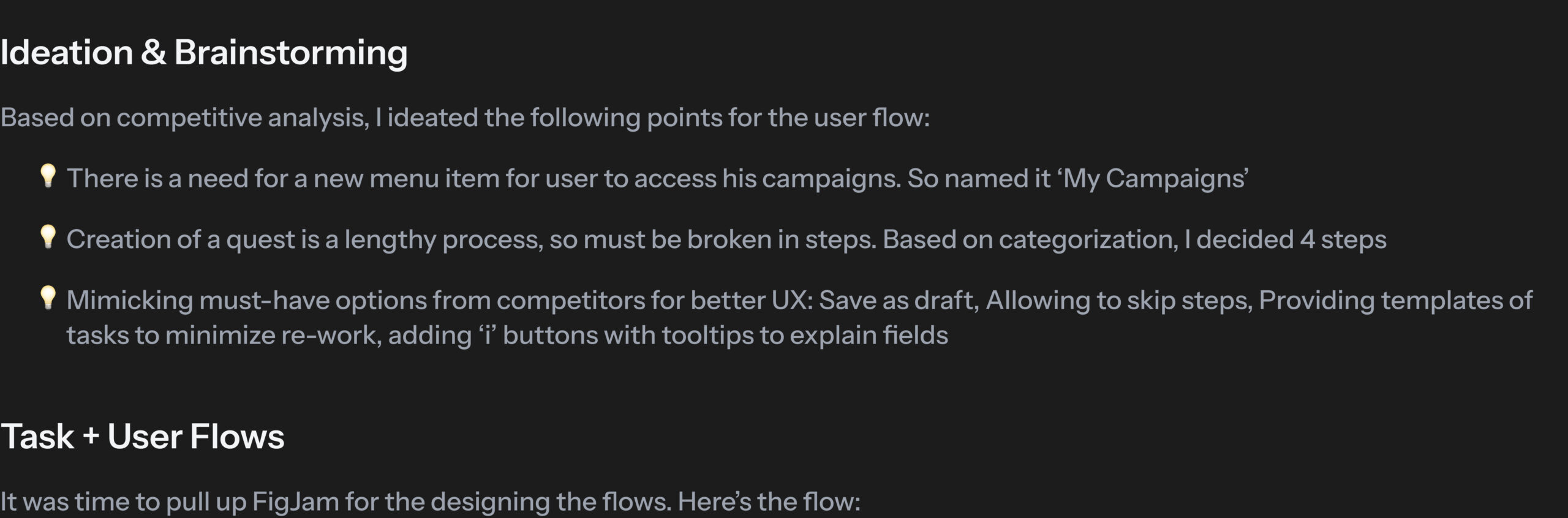Click the 'Task + User Flows' heading

142,437
